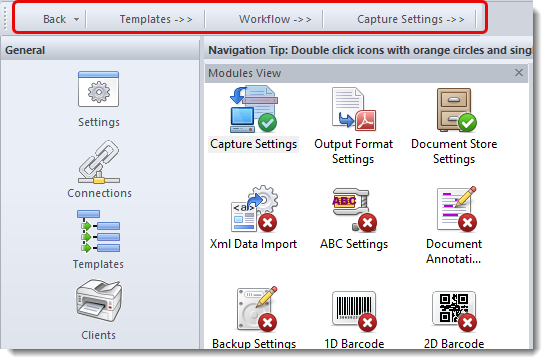Click the ABC Settings label

click(354, 244)
